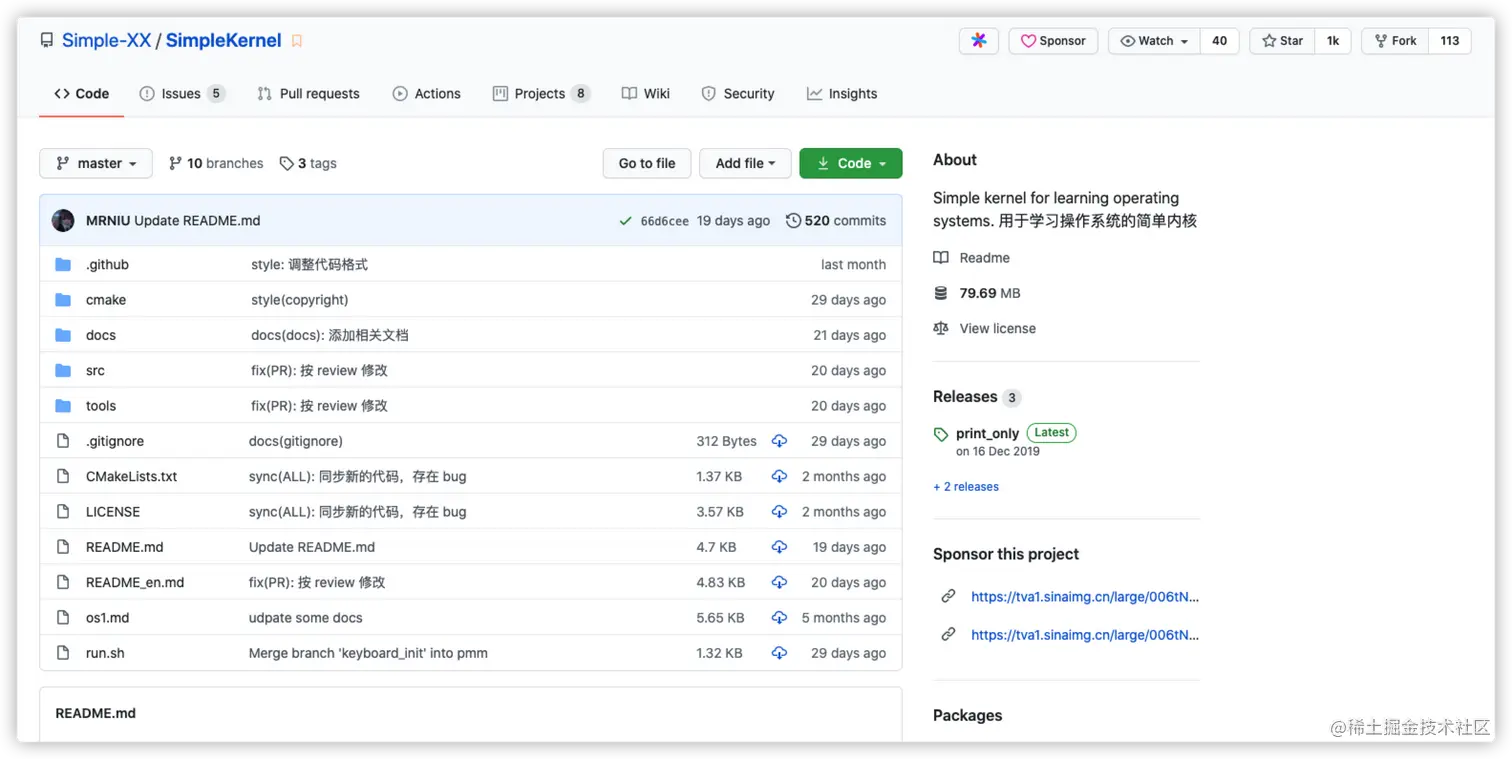This screenshot has height=759, width=1512.
Task: Open the MRNIU author link
Action: click(x=108, y=221)
